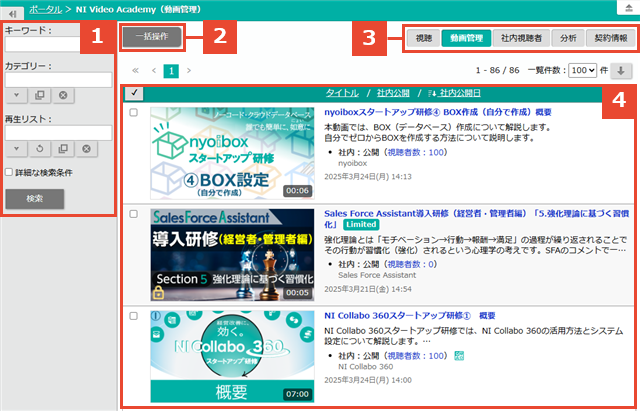Focus the カテゴリー input field

58,80
